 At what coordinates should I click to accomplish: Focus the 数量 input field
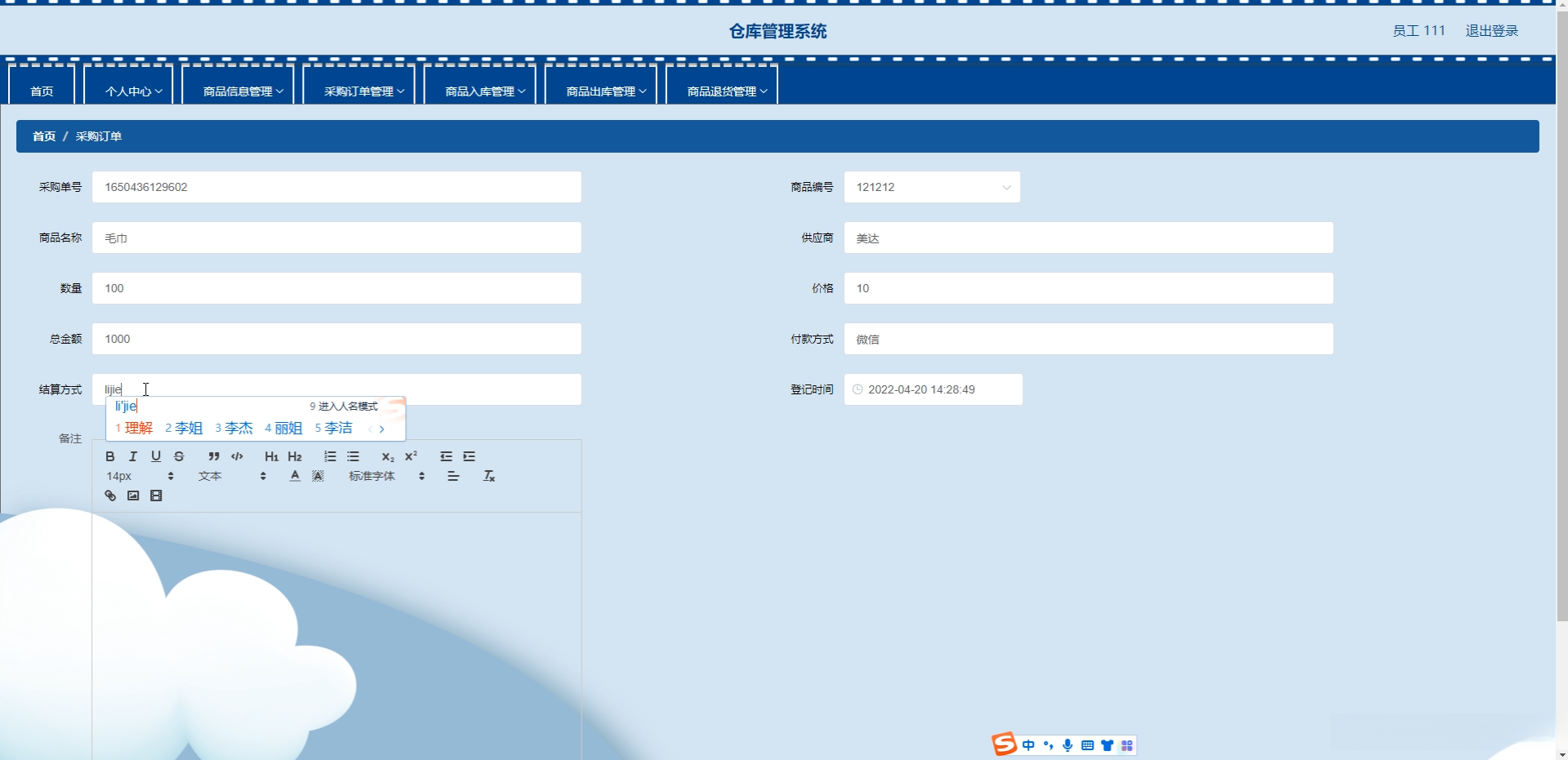(336, 288)
